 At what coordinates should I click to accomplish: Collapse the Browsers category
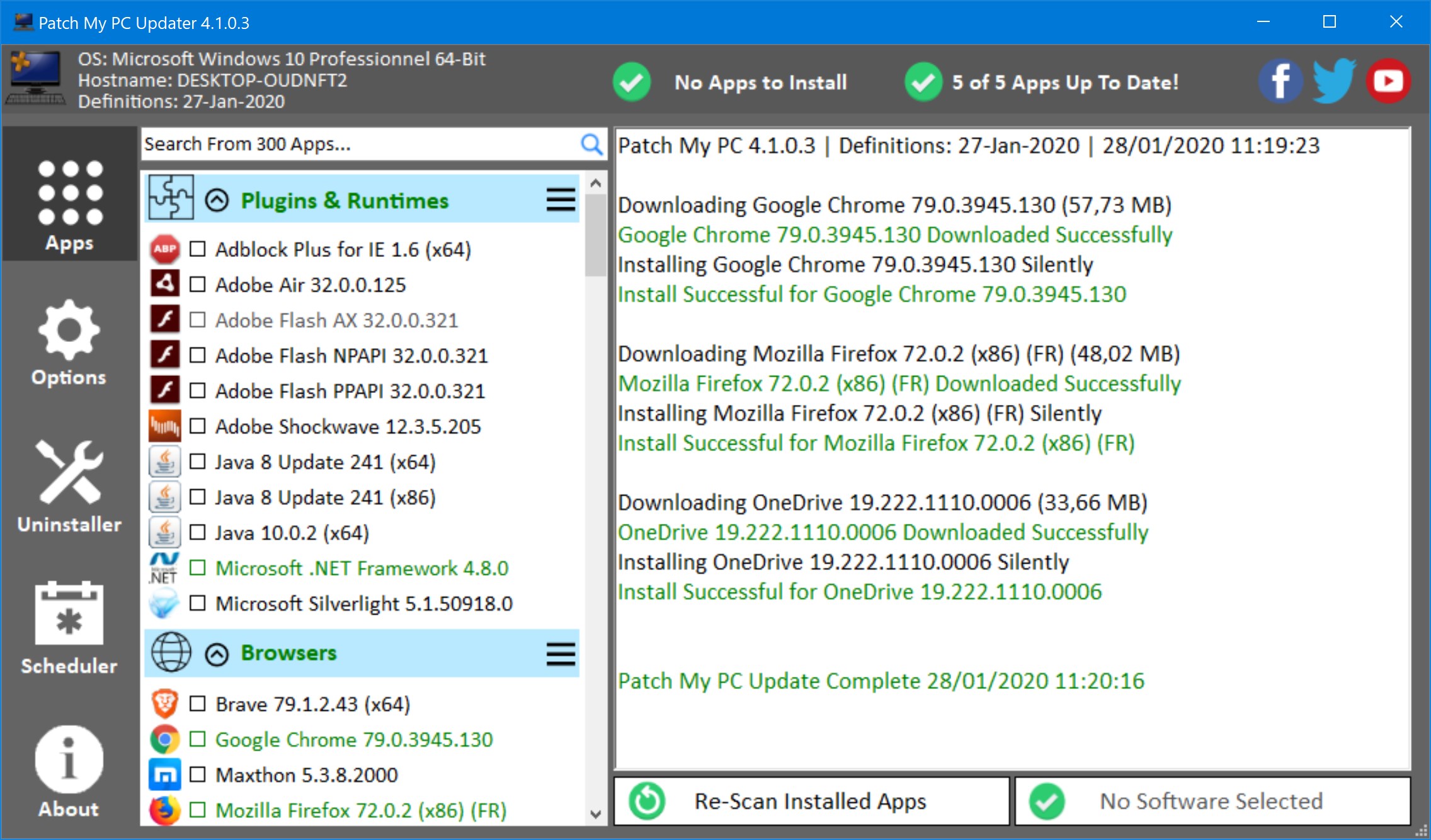click(217, 654)
